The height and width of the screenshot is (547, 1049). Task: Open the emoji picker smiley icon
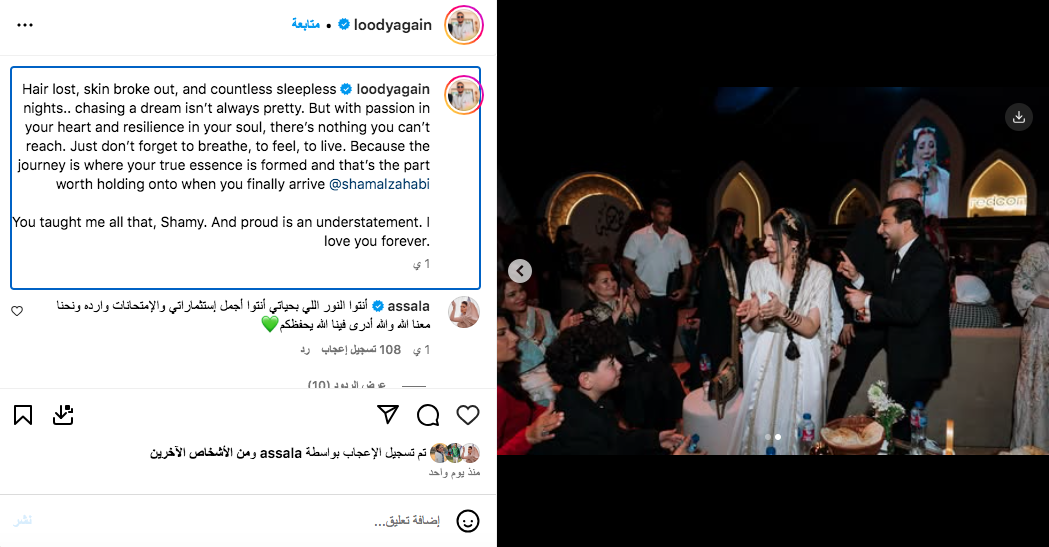point(468,521)
